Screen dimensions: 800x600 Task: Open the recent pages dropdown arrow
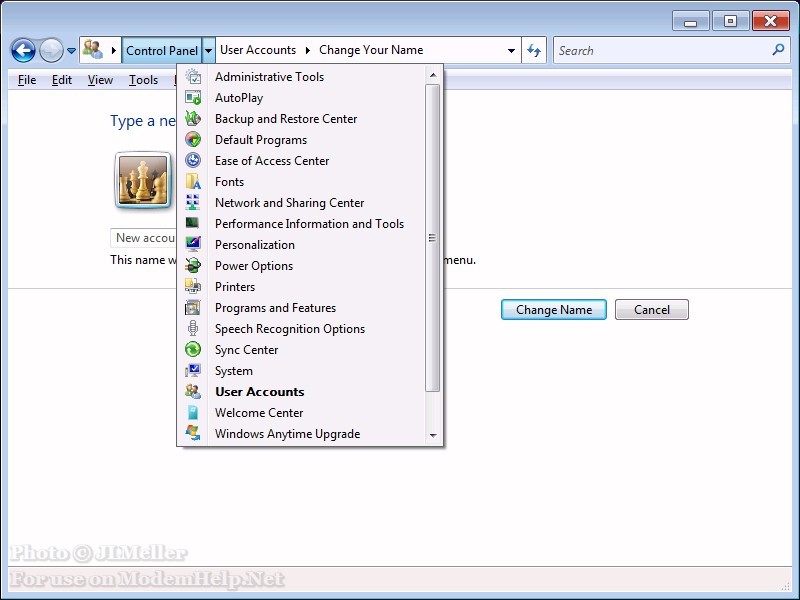click(71, 51)
